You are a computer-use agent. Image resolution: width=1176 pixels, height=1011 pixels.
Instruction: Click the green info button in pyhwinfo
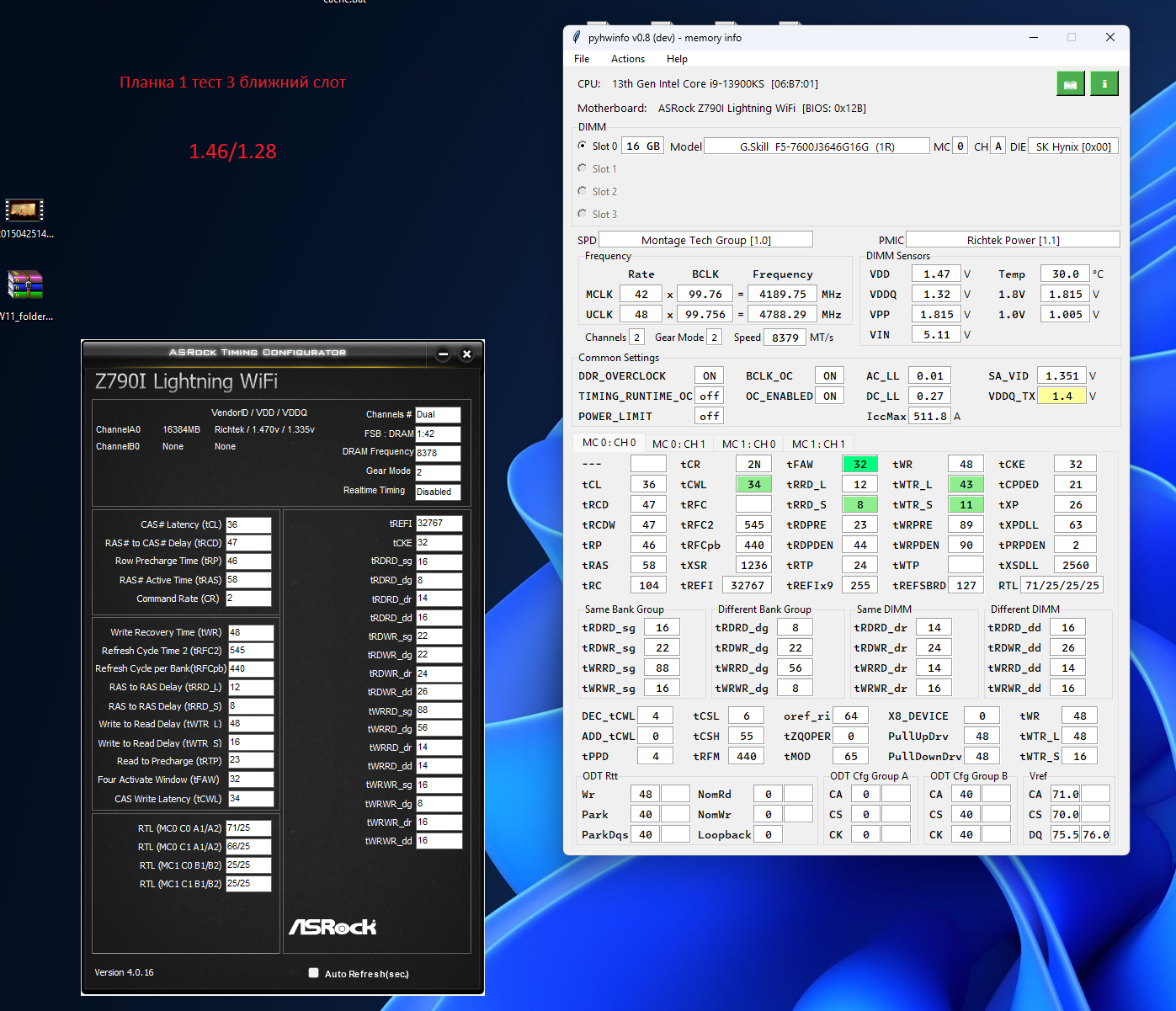click(x=1104, y=84)
